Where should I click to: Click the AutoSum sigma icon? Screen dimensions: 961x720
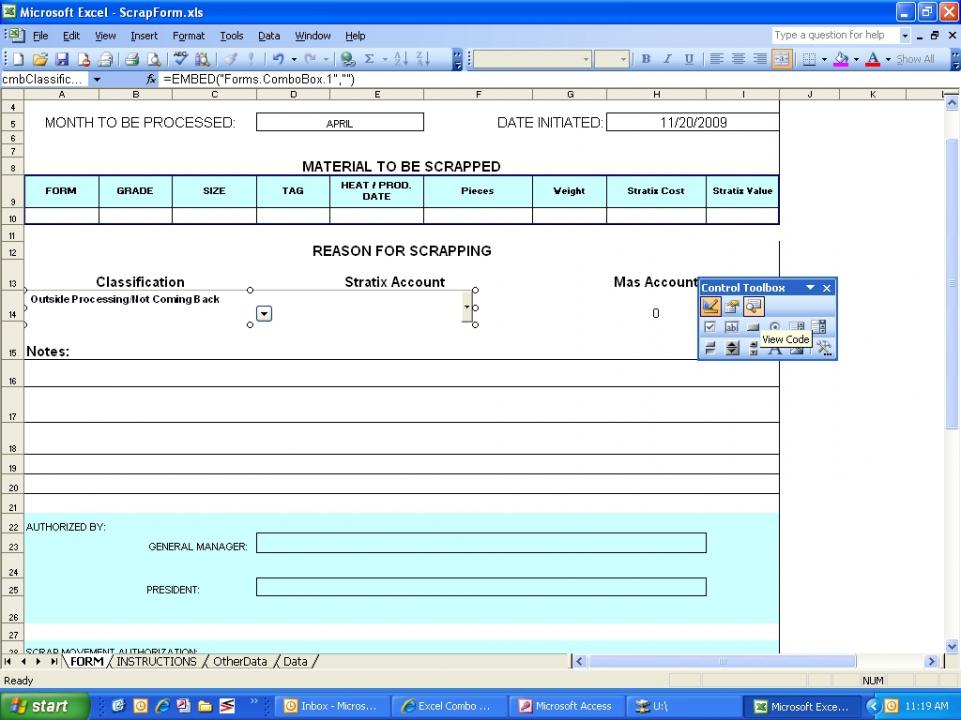point(369,59)
